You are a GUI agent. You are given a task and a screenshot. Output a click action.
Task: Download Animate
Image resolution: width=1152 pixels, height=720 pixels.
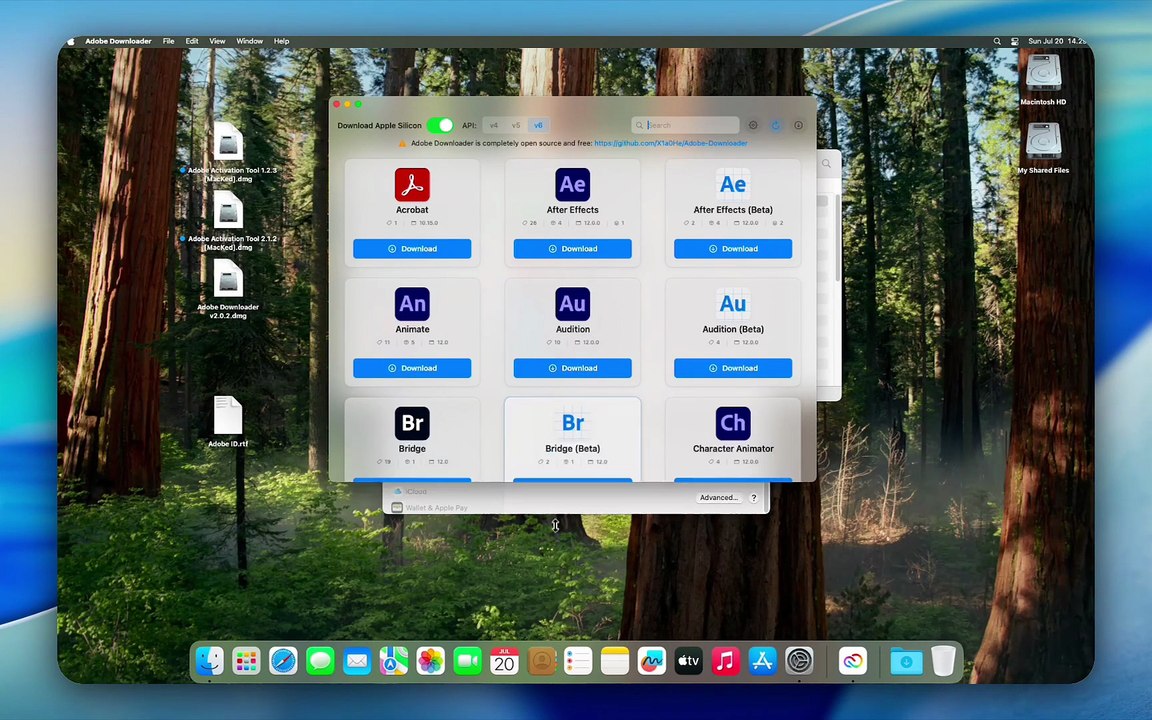(412, 368)
